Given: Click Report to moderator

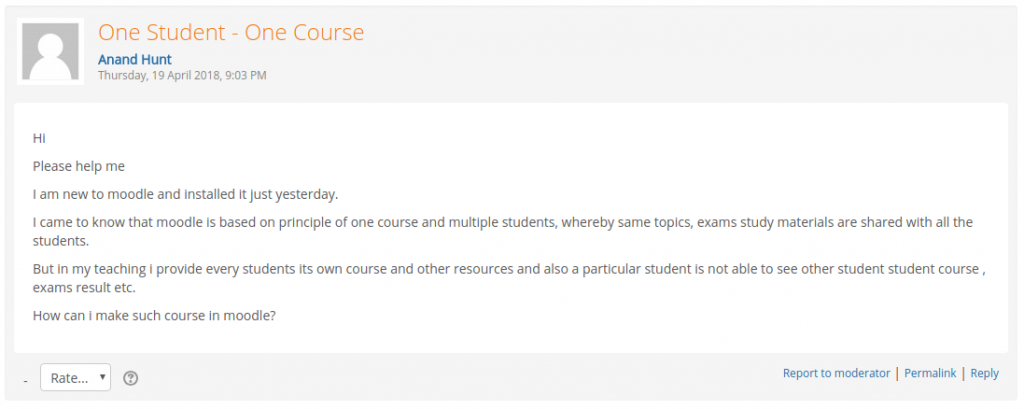Looking at the screenshot, I should pos(837,373).
